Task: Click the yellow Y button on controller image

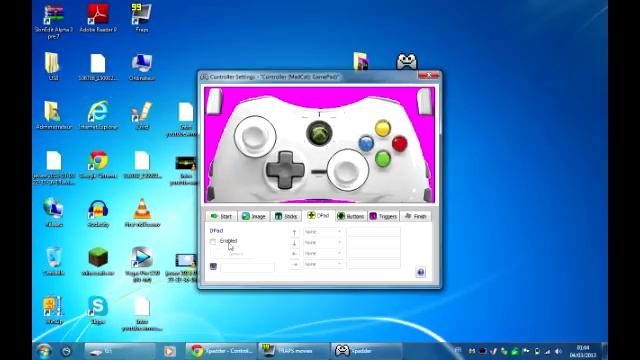Action: coord(383,129)
